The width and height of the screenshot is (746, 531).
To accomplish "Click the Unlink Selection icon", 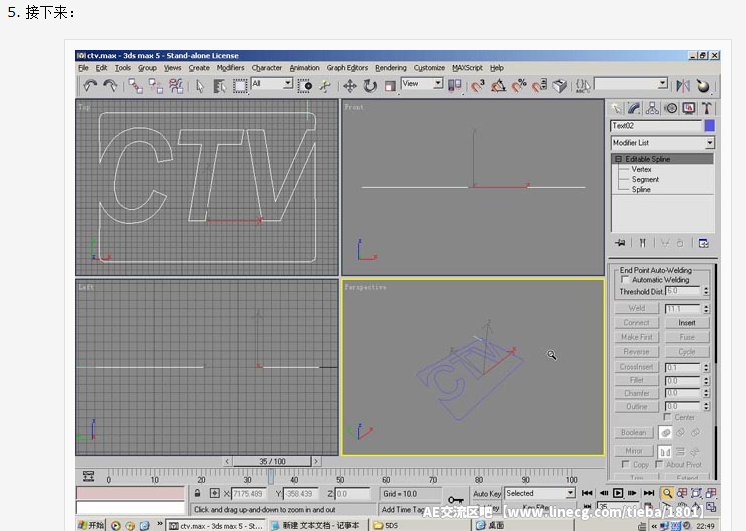I will (x=156, y=86).
